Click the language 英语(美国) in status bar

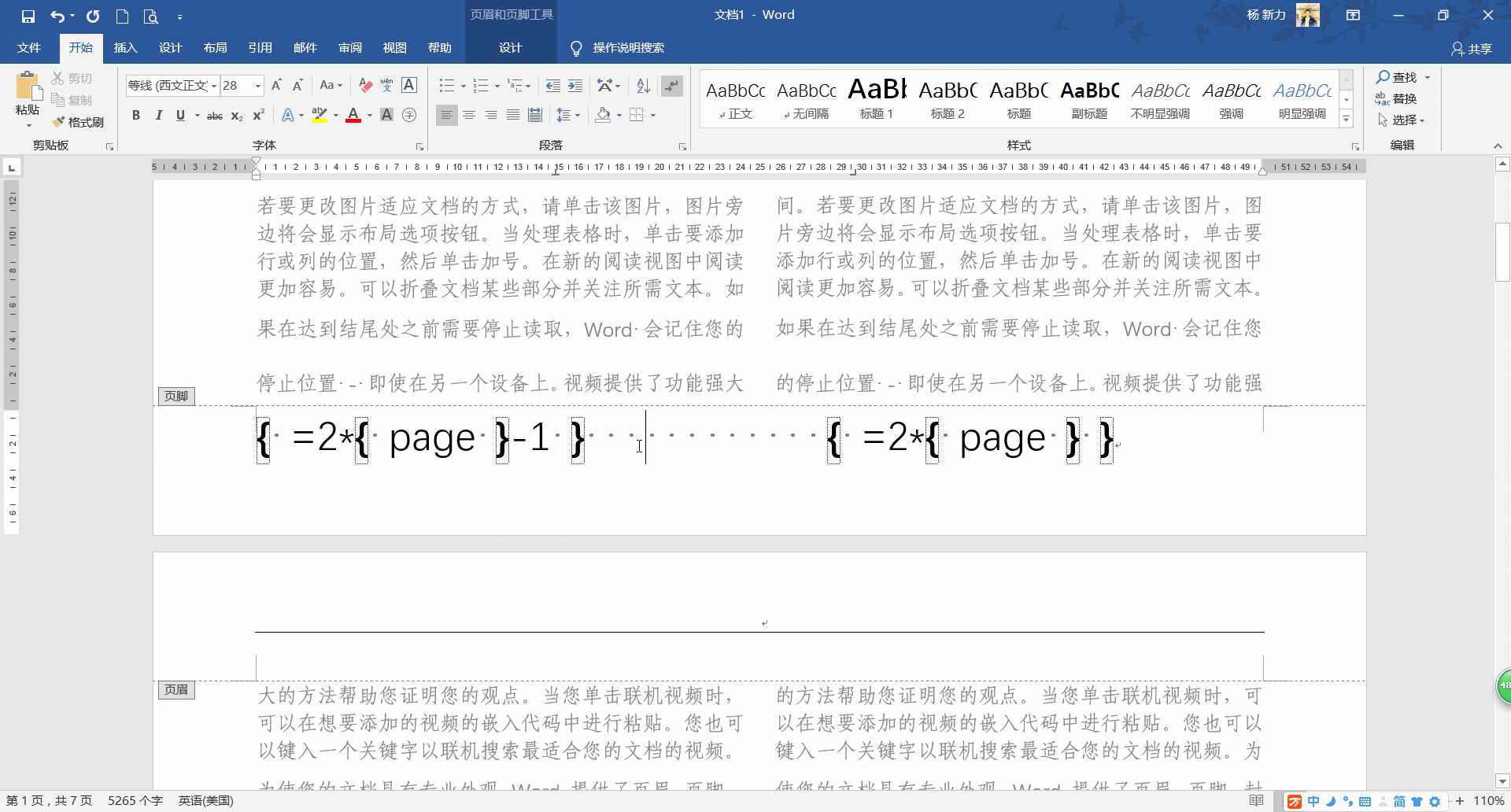tap(205, 801)
